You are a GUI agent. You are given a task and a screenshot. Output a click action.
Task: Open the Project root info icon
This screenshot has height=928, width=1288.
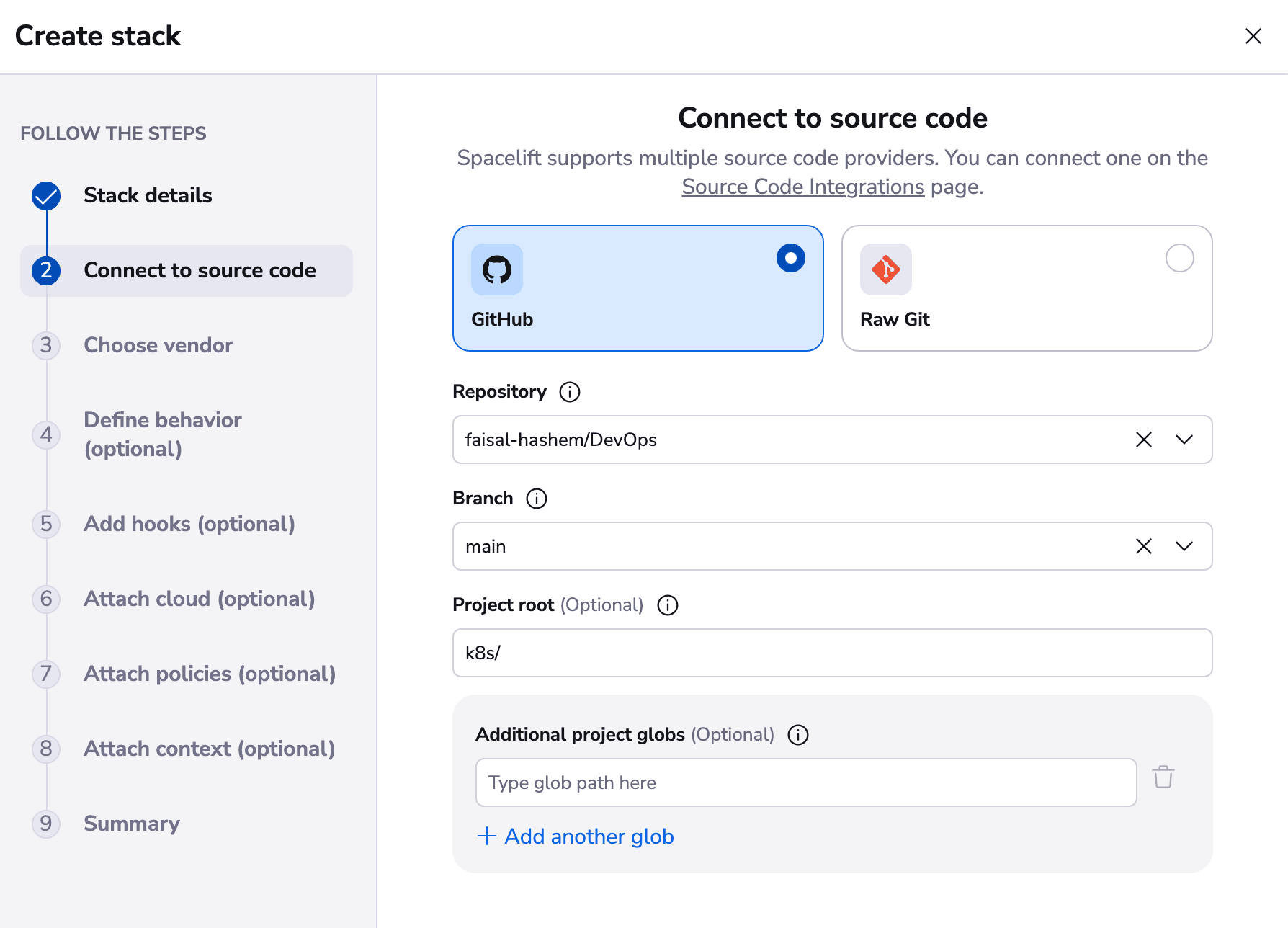pos(668,605)
